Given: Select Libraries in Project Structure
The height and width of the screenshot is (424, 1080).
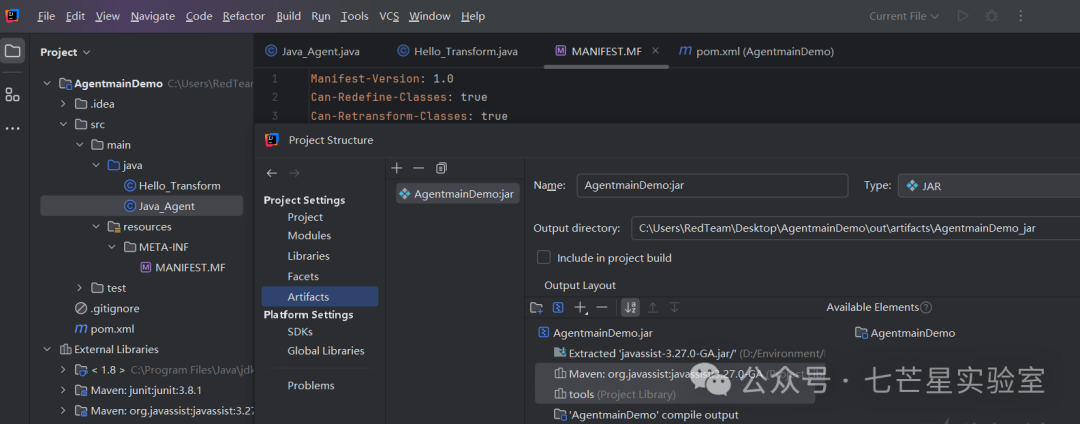Looking at the screenshot, I should coord(309,256).
